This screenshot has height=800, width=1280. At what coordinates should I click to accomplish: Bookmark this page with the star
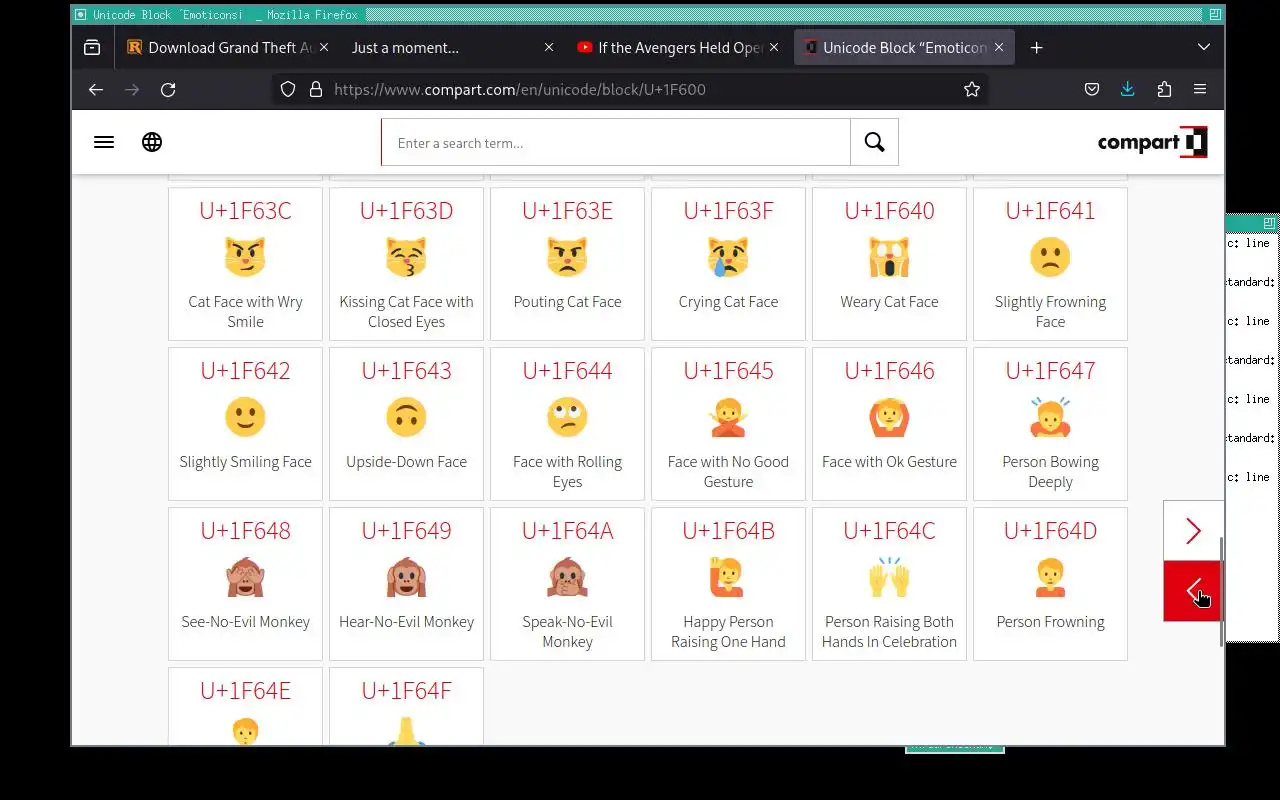pyautogui.click(x=971, y=89)
